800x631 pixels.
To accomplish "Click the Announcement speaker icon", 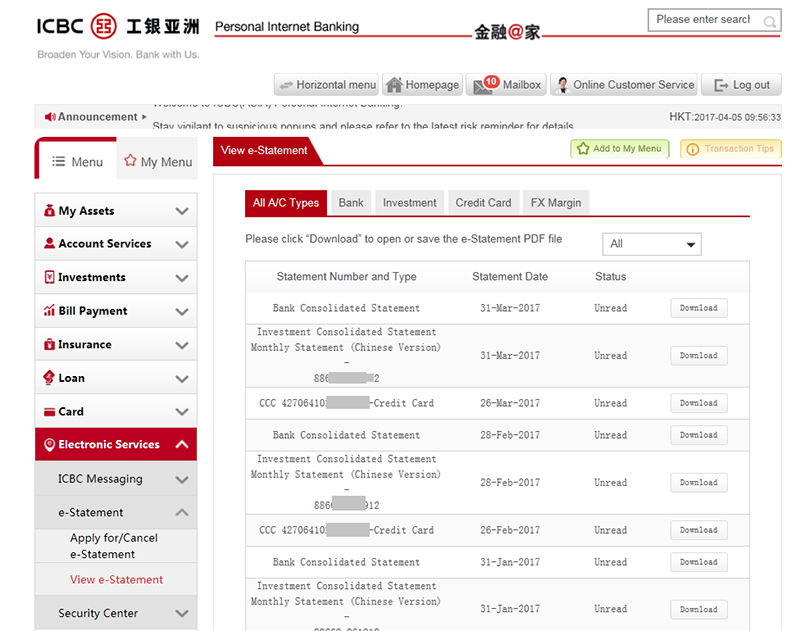I will tap(50, 117).
